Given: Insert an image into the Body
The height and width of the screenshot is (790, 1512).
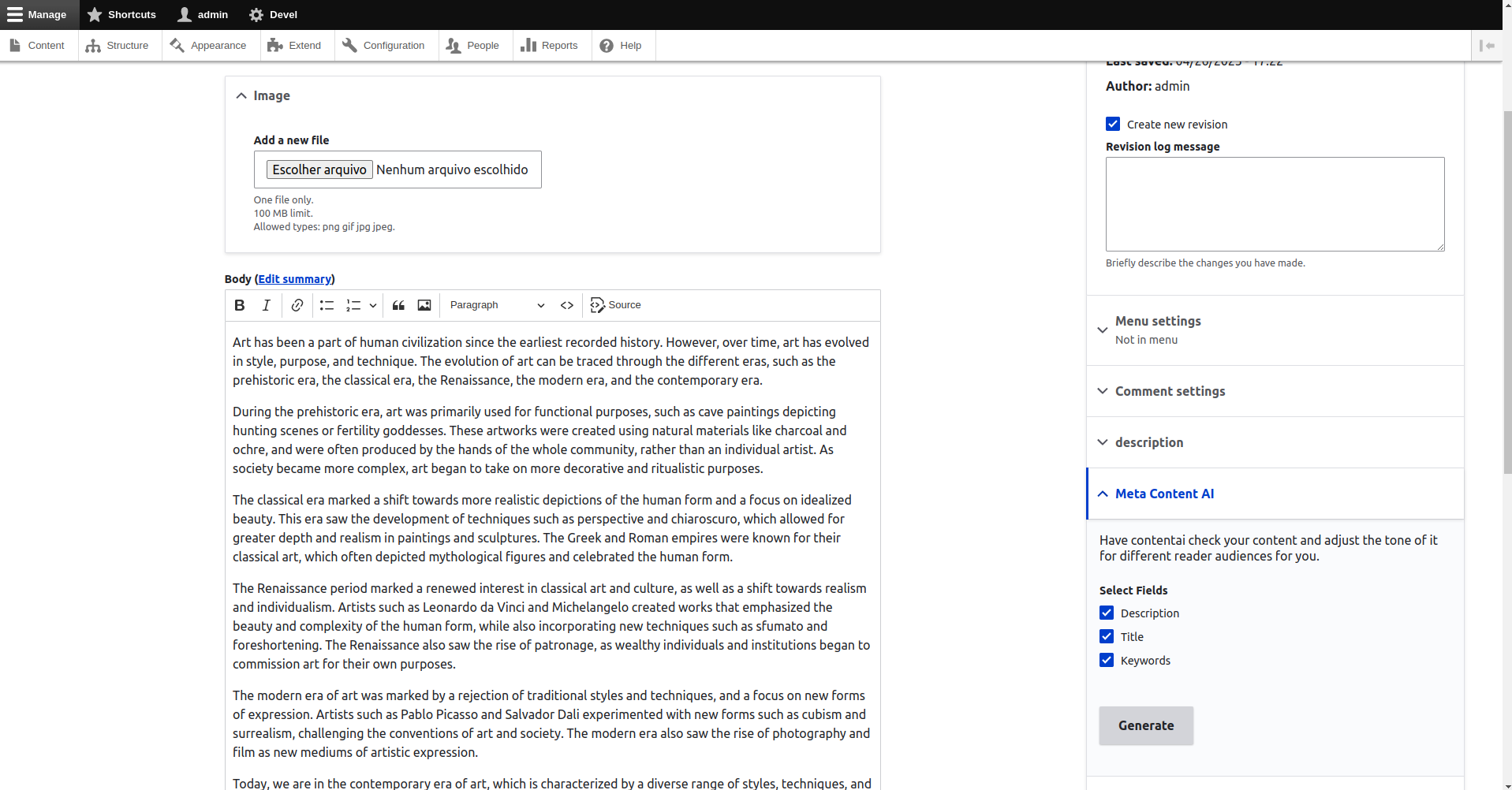Looking at the screenshot, I should click(x=424, y=305).
